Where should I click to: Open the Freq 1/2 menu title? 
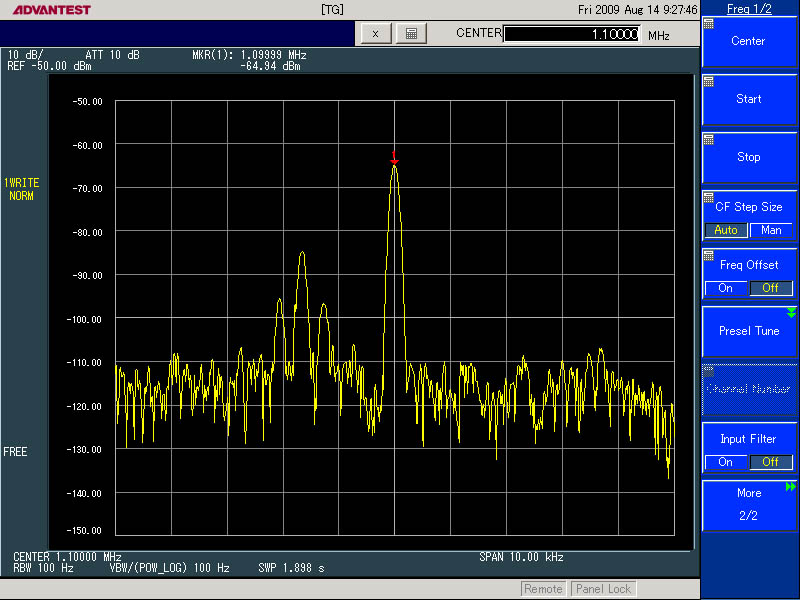pos(749,9)
